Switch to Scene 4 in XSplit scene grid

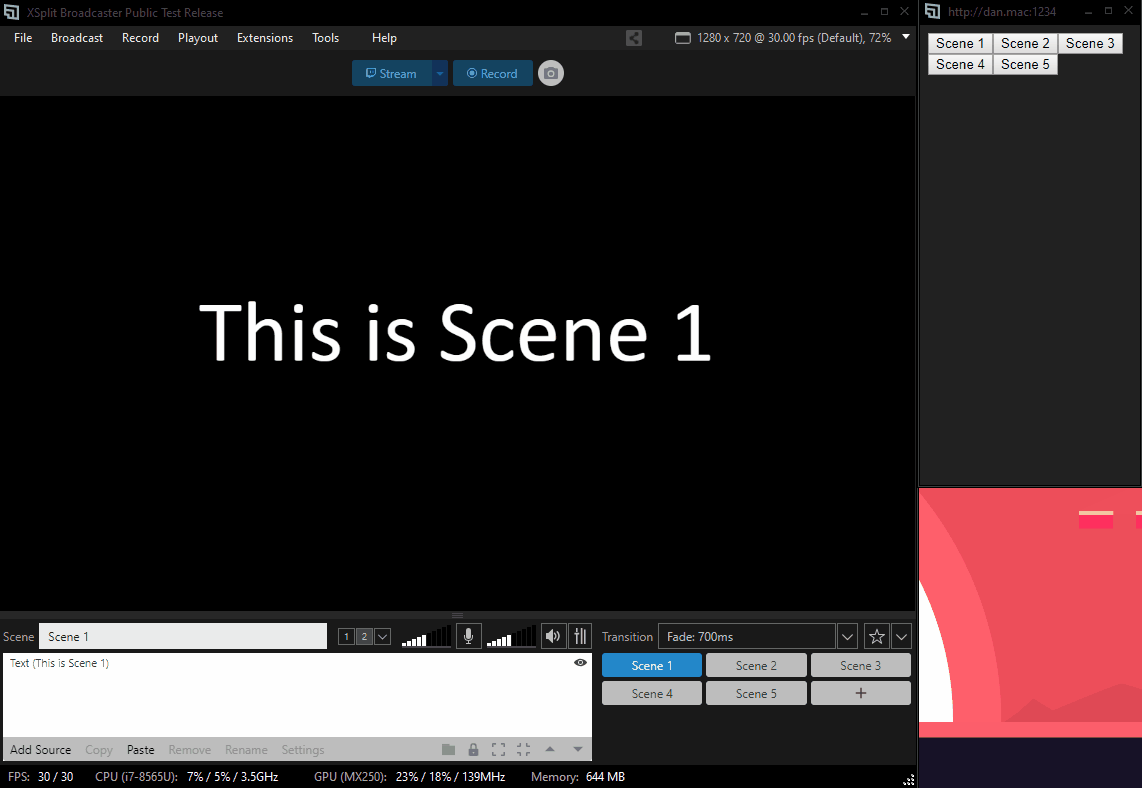652,693
